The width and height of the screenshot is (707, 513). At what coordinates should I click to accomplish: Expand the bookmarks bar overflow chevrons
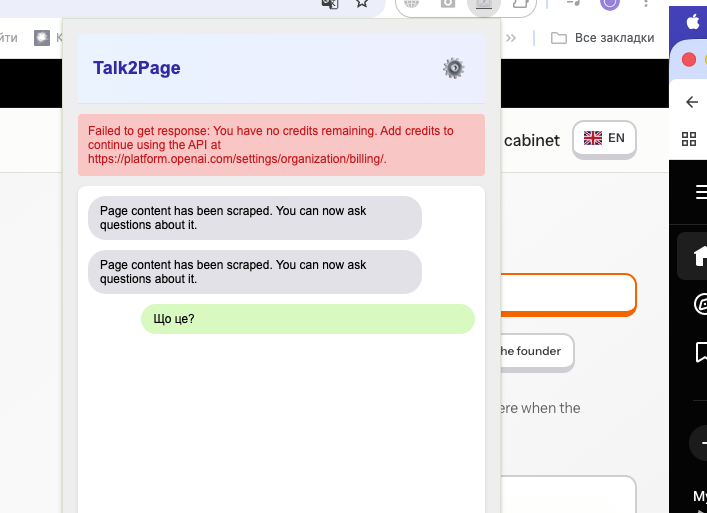pyautogui.click(x=510, y=38)
